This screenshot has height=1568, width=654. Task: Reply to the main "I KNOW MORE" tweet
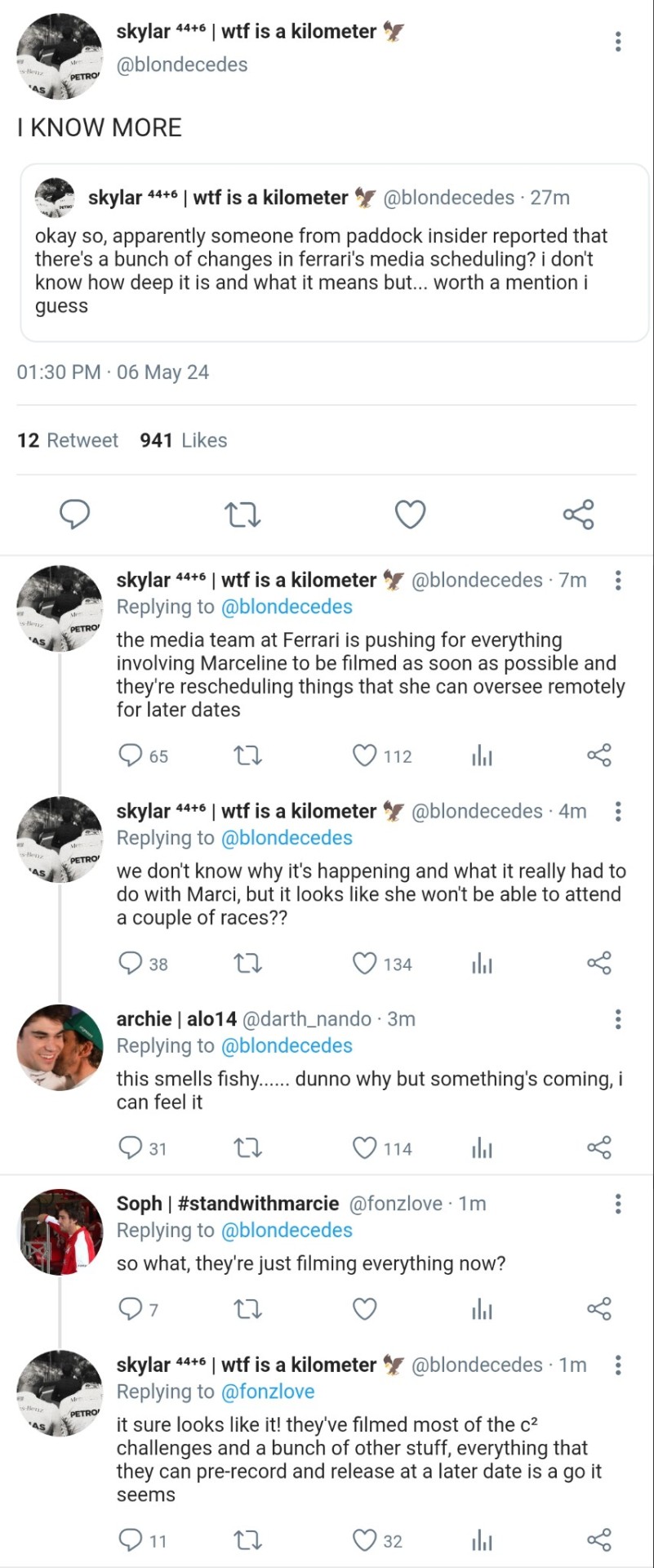pos(75,514)
